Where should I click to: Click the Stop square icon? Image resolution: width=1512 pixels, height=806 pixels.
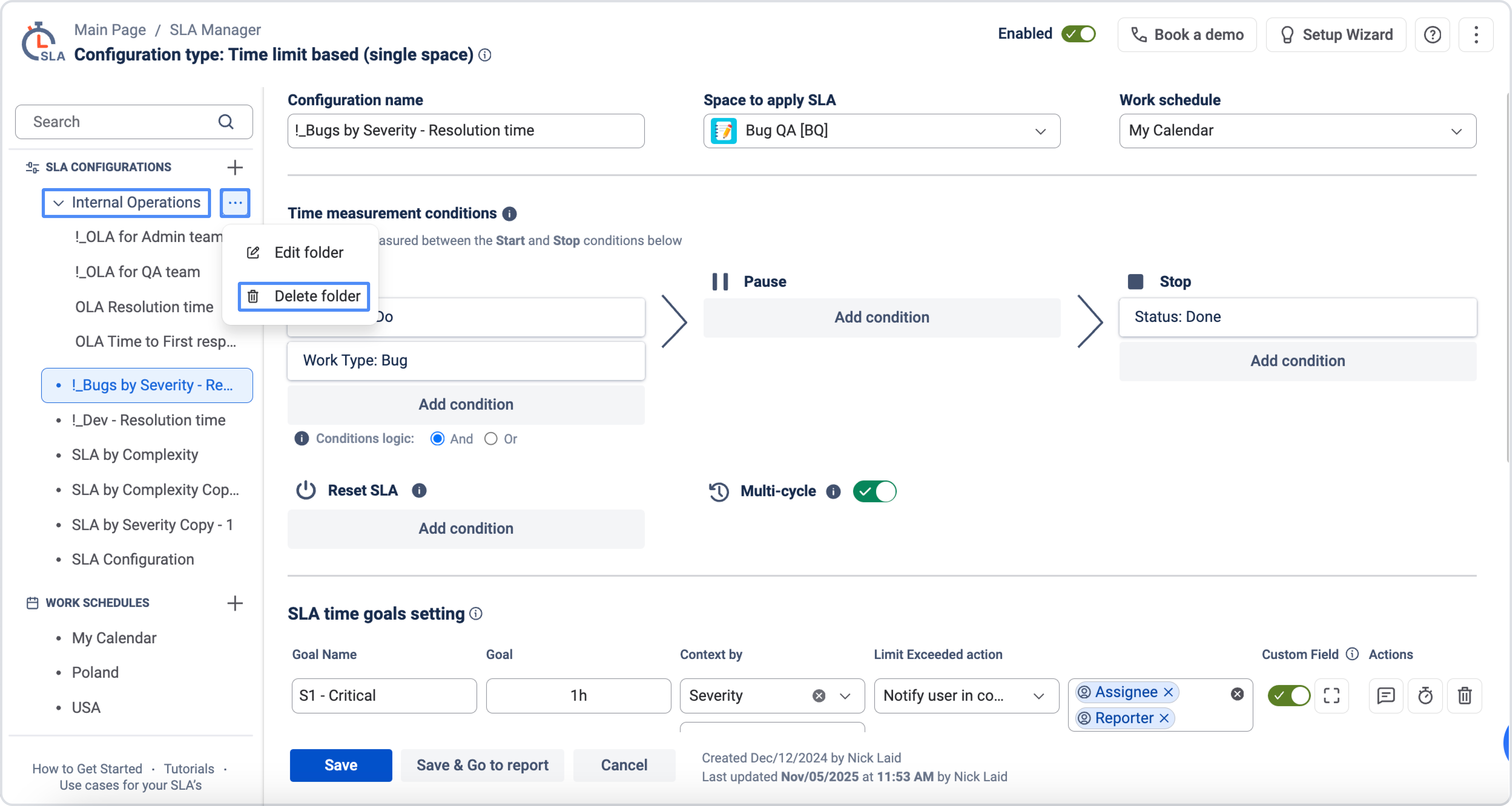(x=1136, y=282)
